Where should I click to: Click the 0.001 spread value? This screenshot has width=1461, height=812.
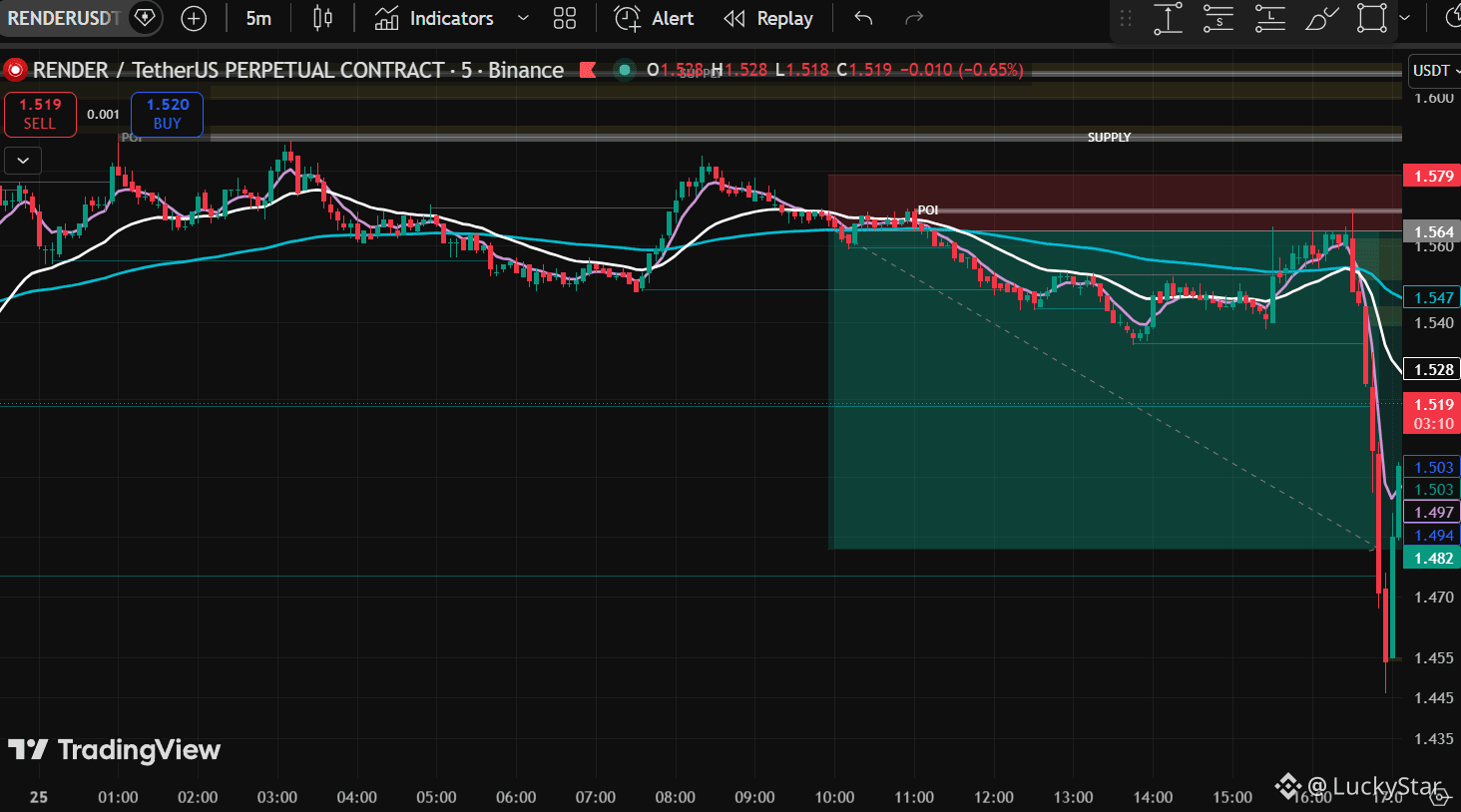click(104, 114)
